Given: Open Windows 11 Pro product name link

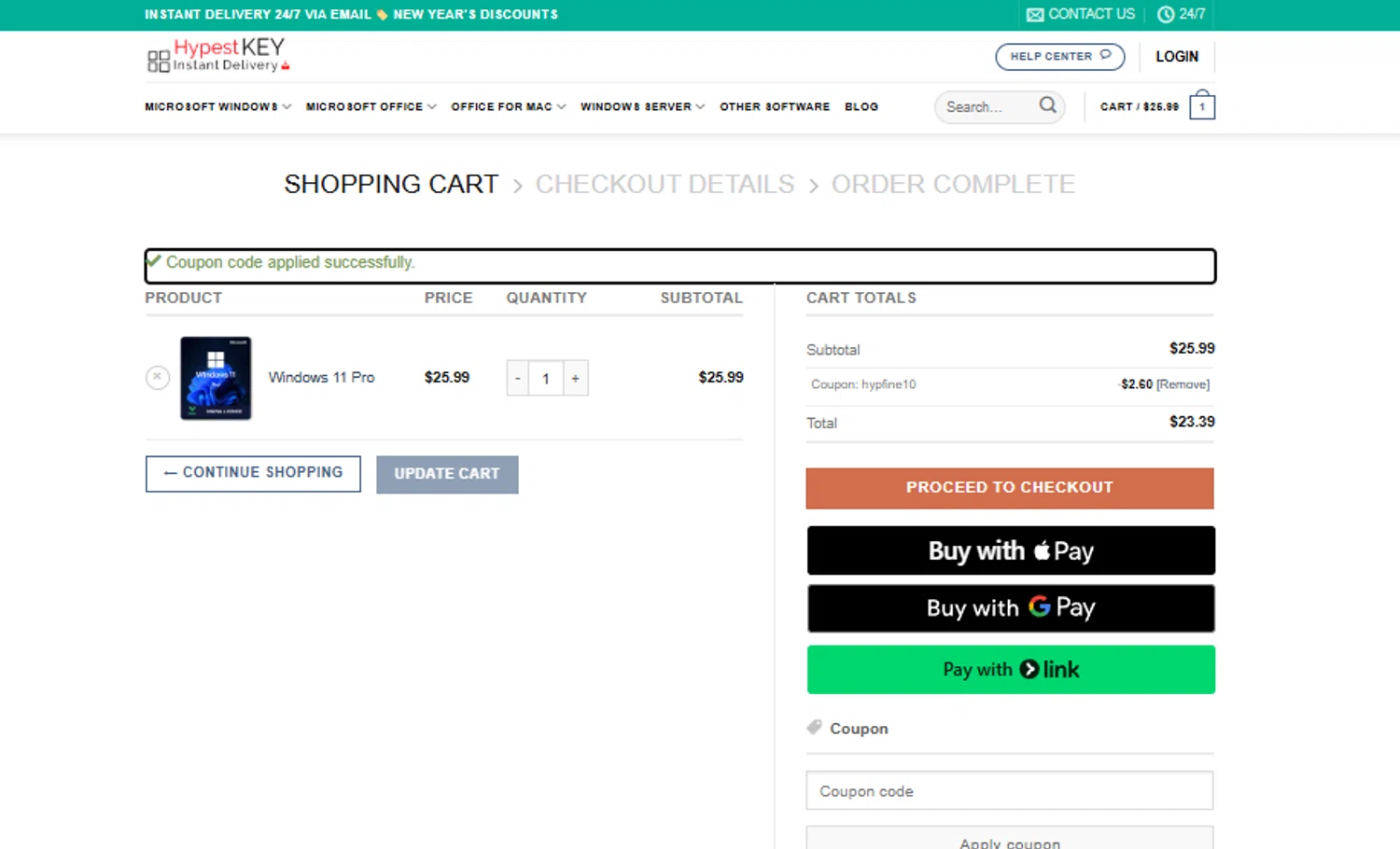Looking at the screenshot, I should pos(321,377).
